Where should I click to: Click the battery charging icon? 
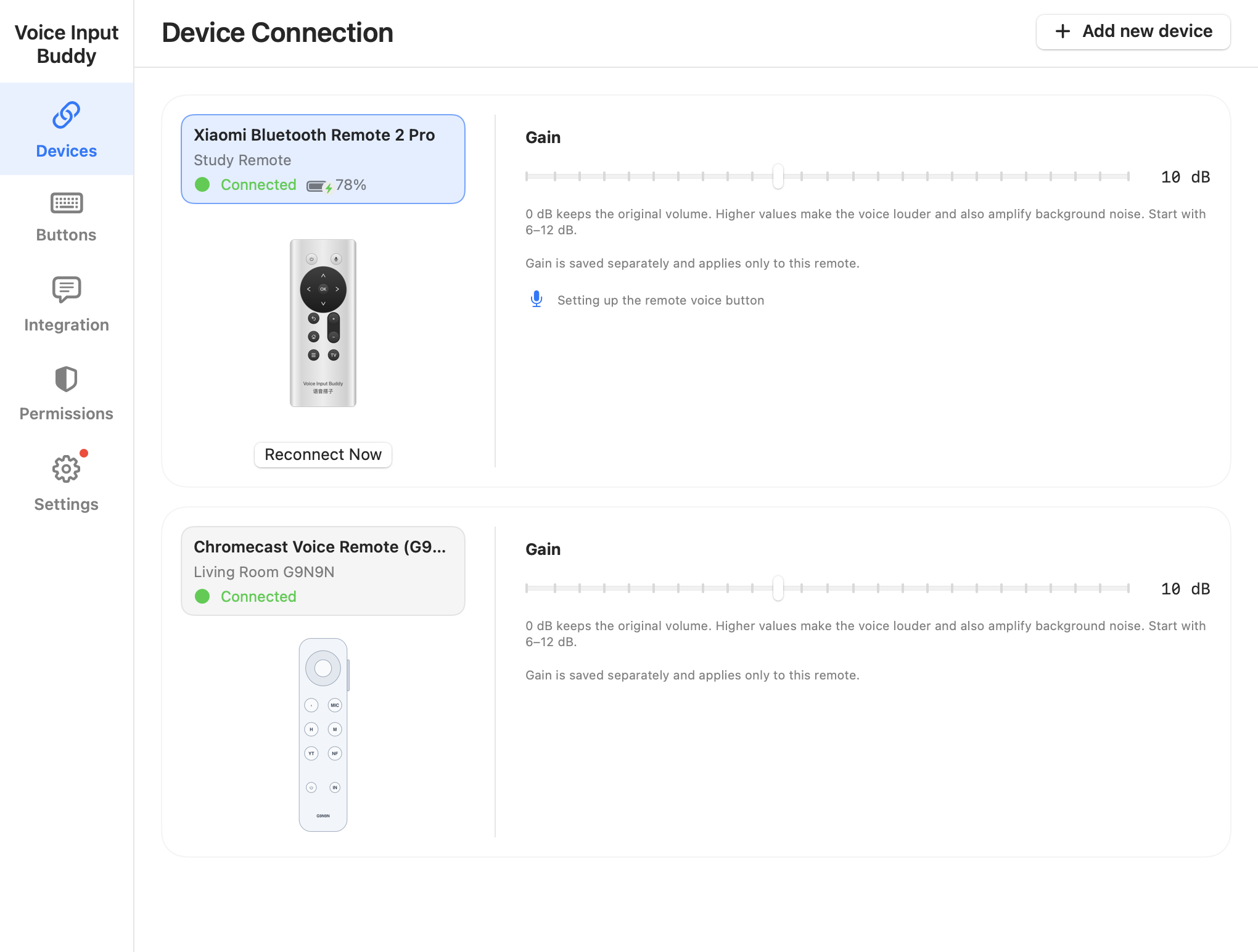(x=319, y=186)
